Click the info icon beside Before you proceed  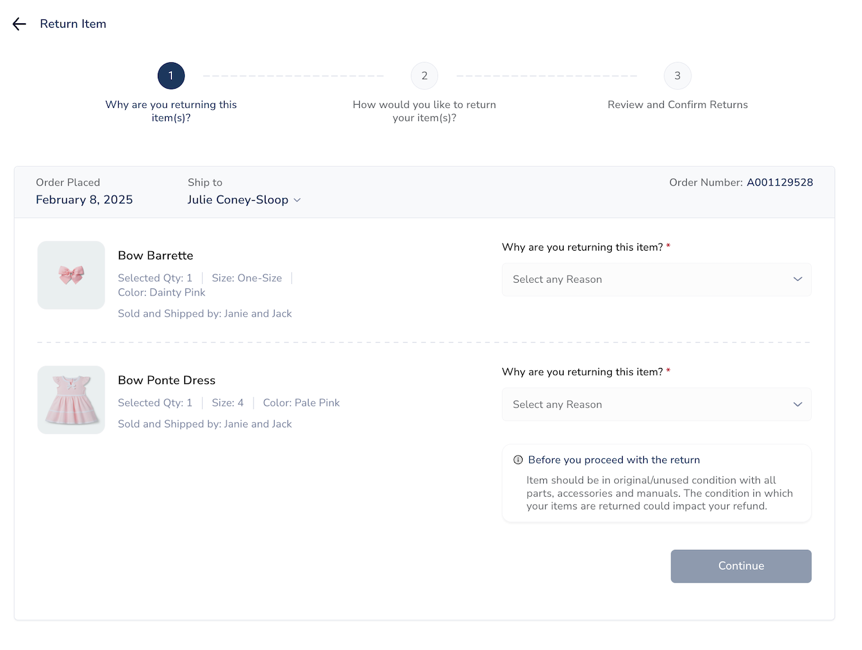tap(518, 460)
